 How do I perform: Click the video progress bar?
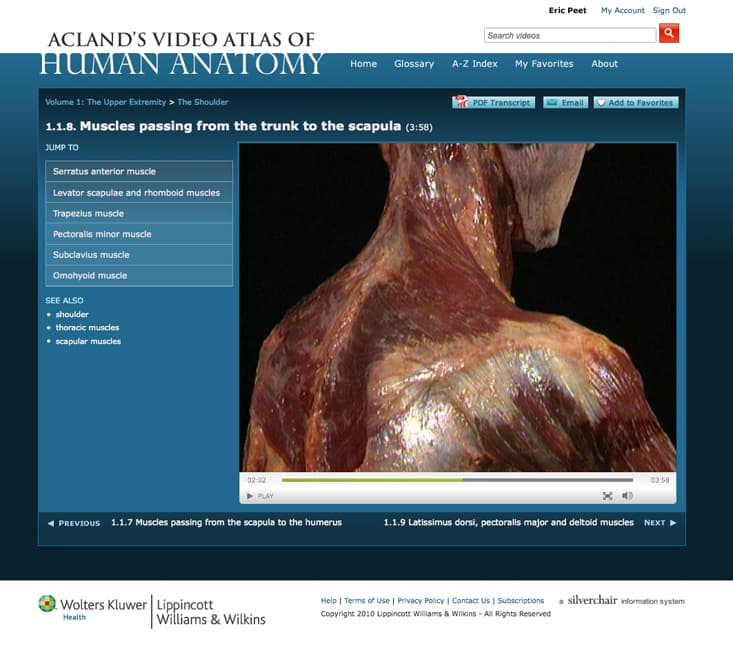click(x=457, y=480)
